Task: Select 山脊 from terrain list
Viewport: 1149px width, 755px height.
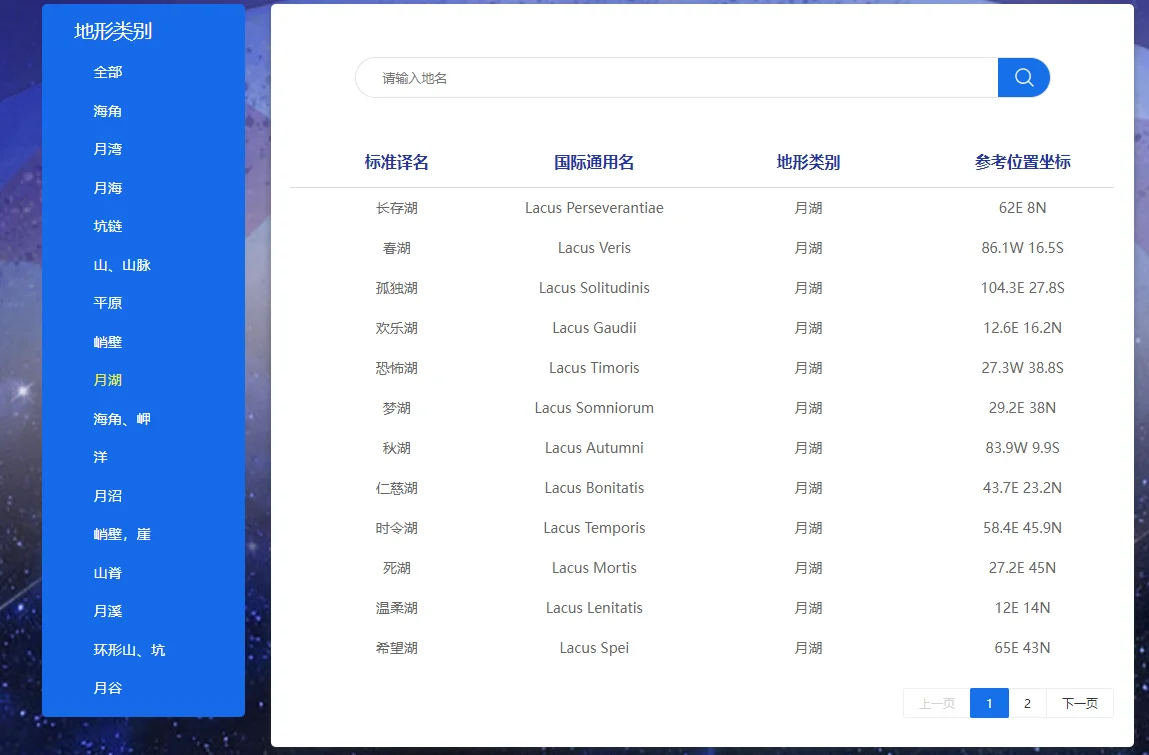Action: [x=108, y=573]
